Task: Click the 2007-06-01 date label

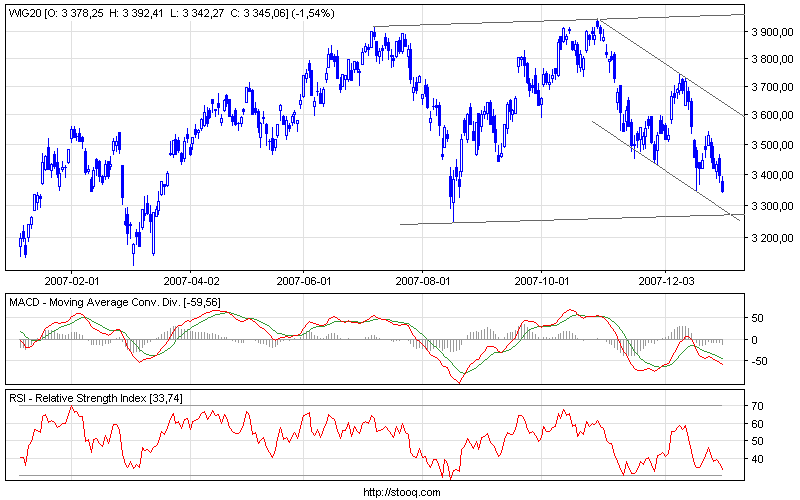Action: 304,281
